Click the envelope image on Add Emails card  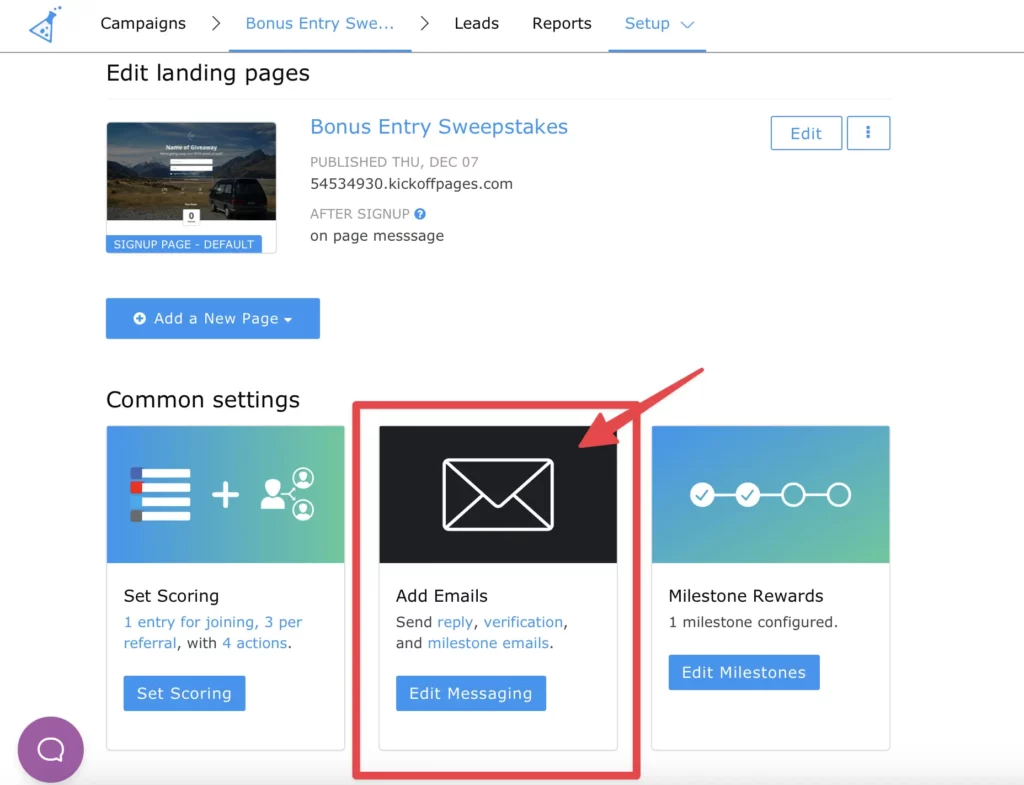498,494
